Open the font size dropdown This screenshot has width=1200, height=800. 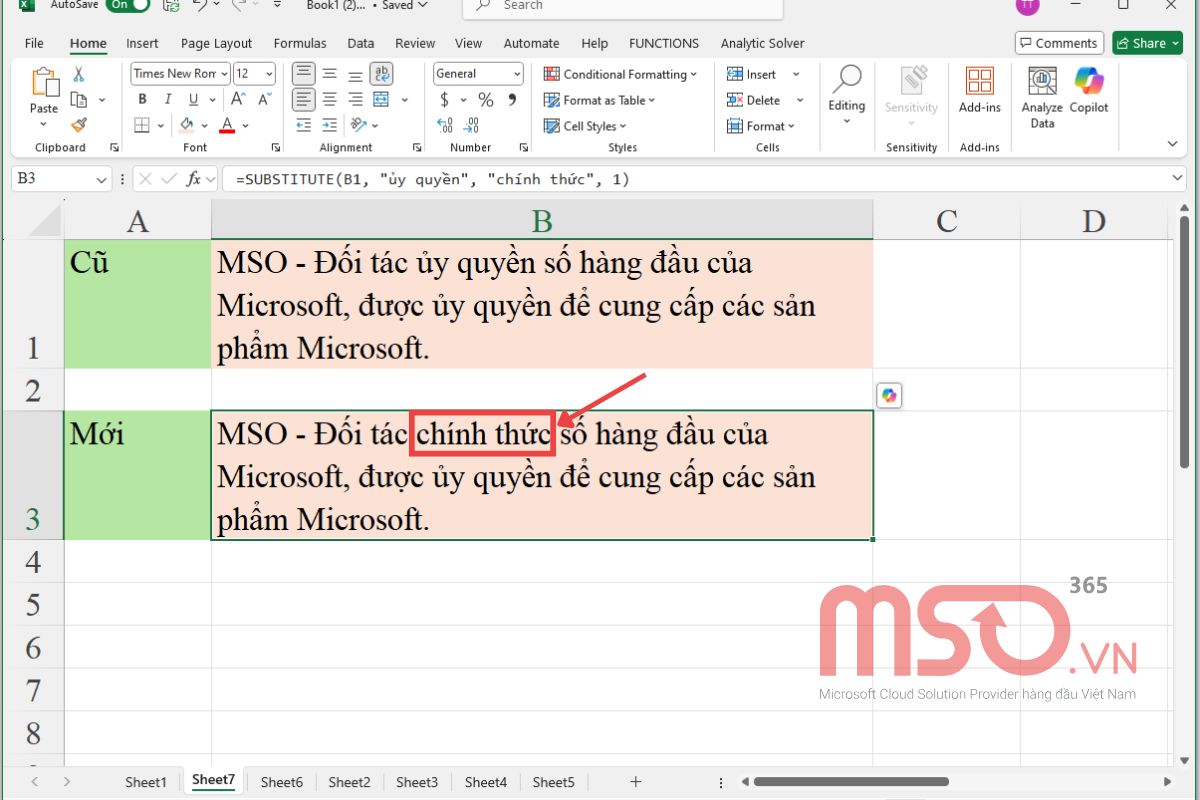(269, 74)
